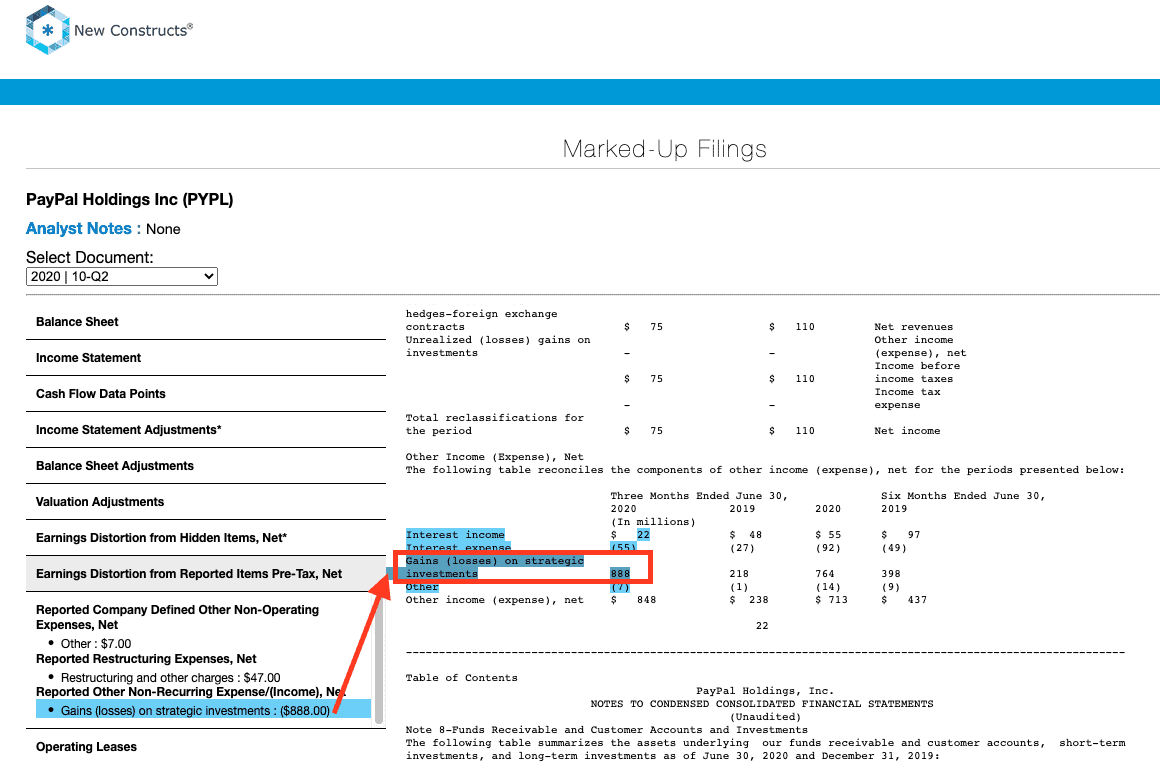Click the Analyst Notes label
The width and height of the screenshot is (1160, 762).
click(83, 229)
